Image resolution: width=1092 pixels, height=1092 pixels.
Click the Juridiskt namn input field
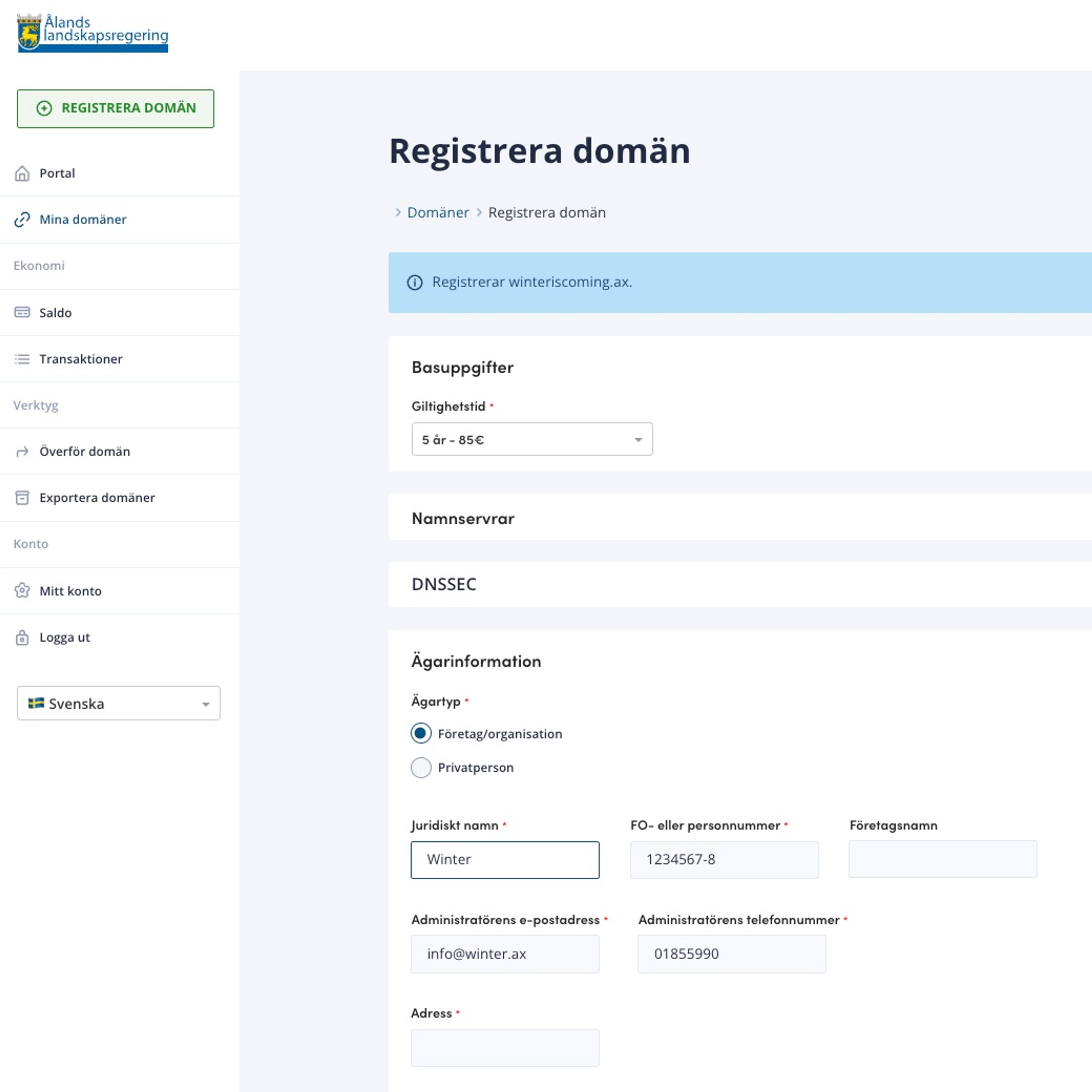(x=505, y=860)
